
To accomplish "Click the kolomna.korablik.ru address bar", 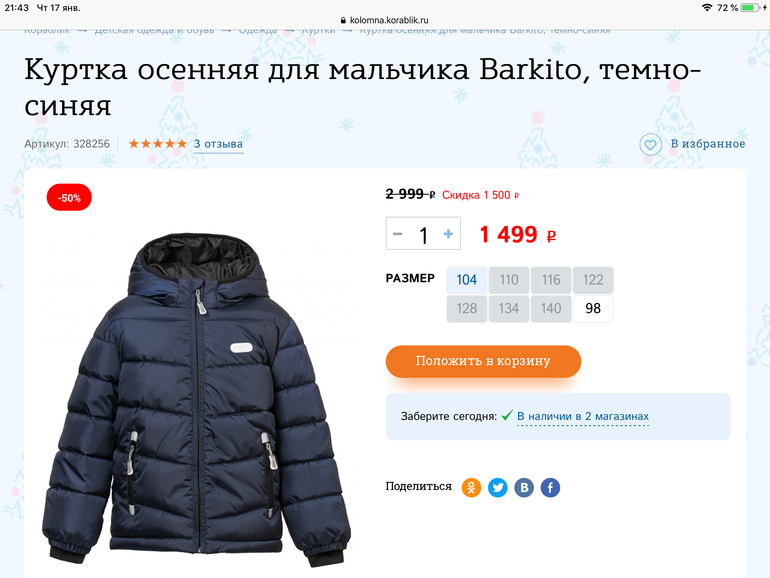I will click(385, 20).
